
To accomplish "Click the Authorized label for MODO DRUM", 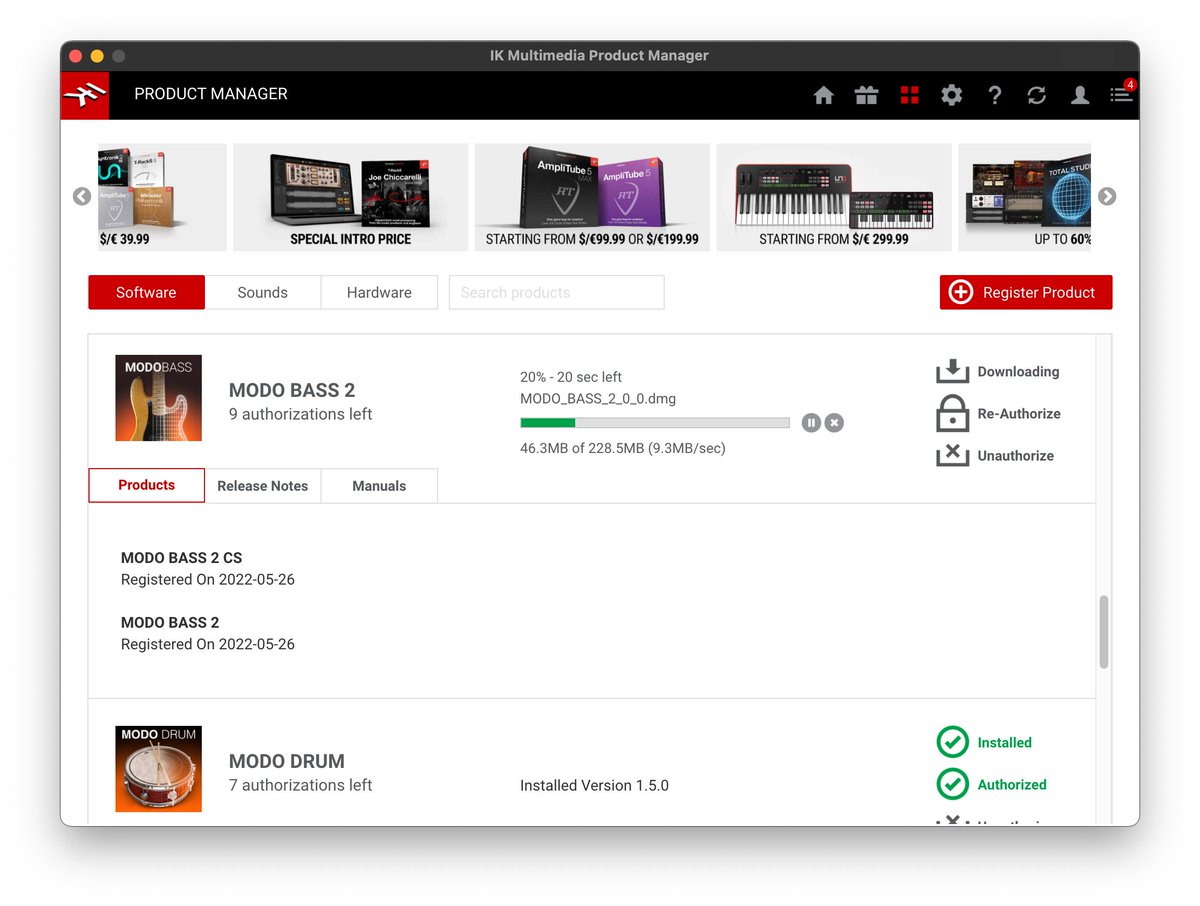I will (x=1012, y=784).
